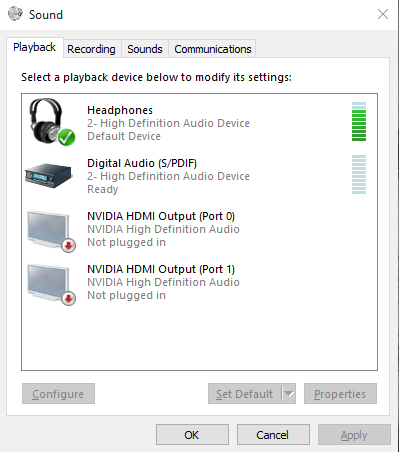This screenshot has width=399, height=452.
Task: Select the NVIDIA HDMI Port 0 monitor icon
Action: click(52, 232)
